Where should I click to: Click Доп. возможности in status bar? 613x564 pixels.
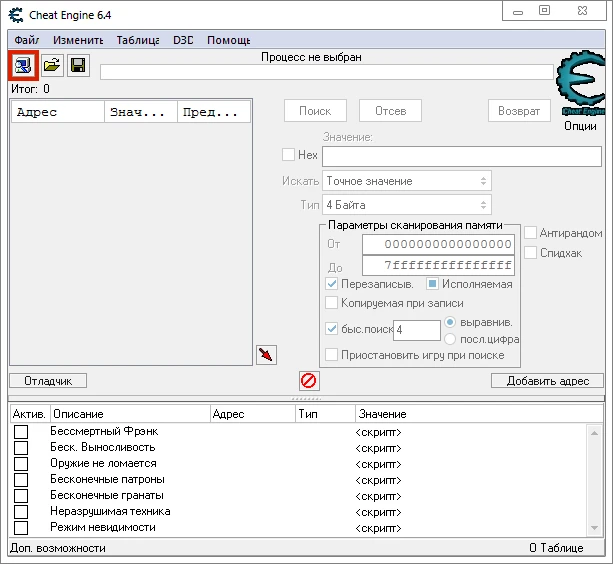pos(58,548)
